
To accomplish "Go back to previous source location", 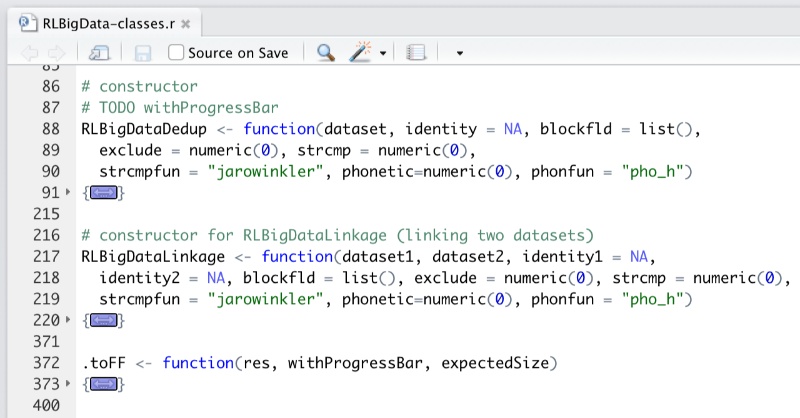I will point(30,53).
